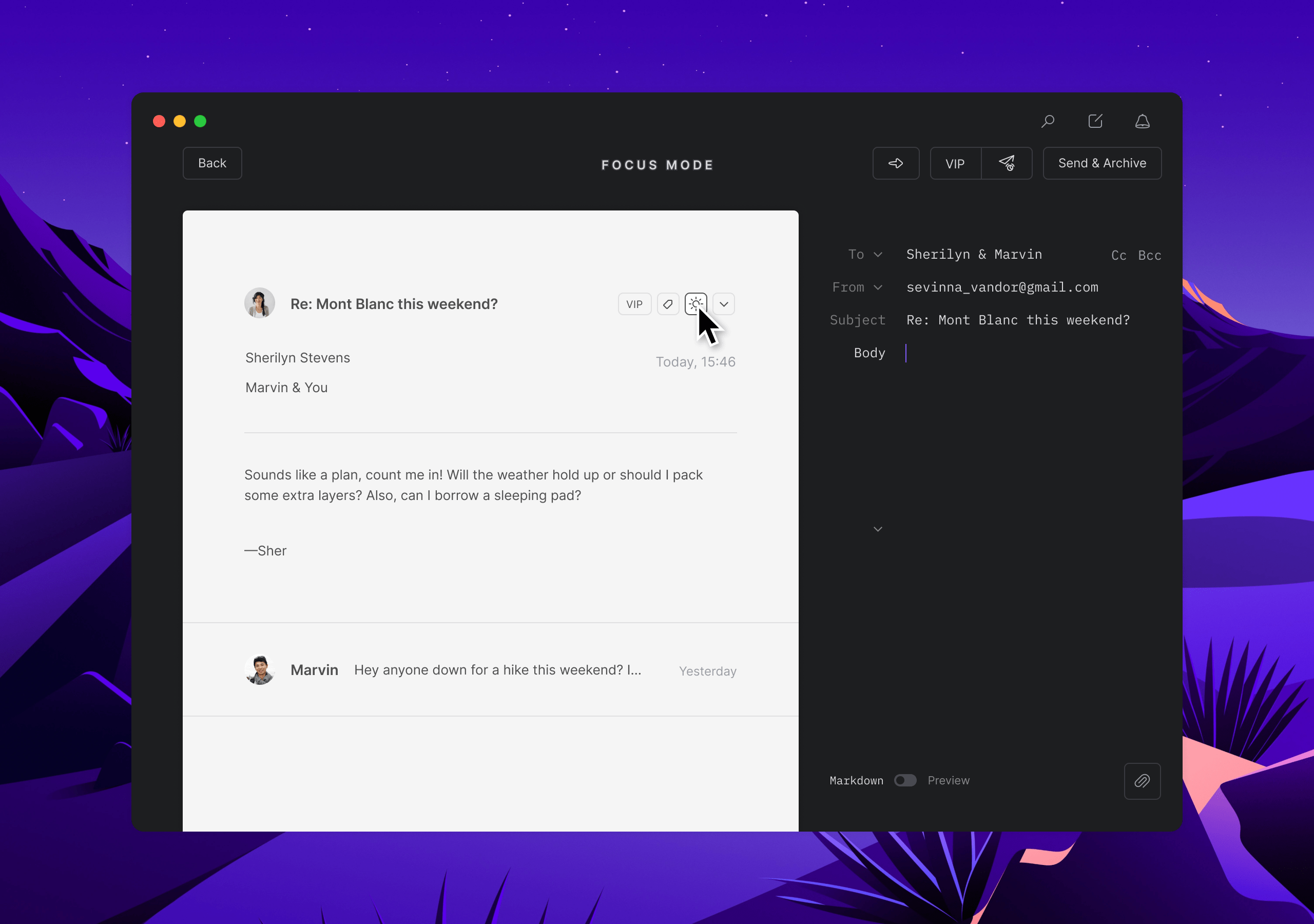Click the recipients Sherilyn & Marvin field
The width and height of the screenshot is (1314, 924).
(x=974, y=254)
